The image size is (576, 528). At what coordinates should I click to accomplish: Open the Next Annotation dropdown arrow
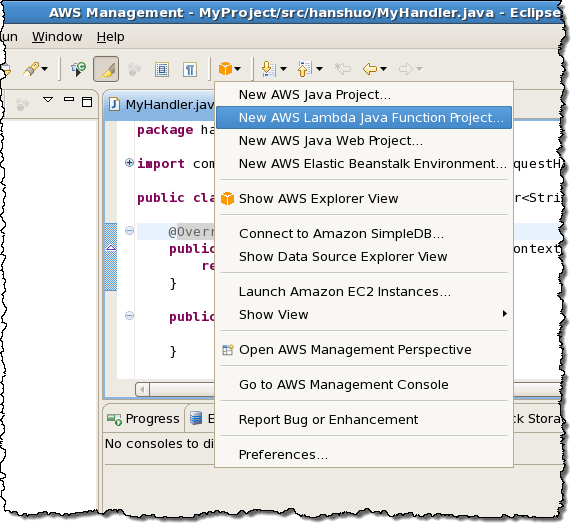pyautogui.click(x=284, y=69)
